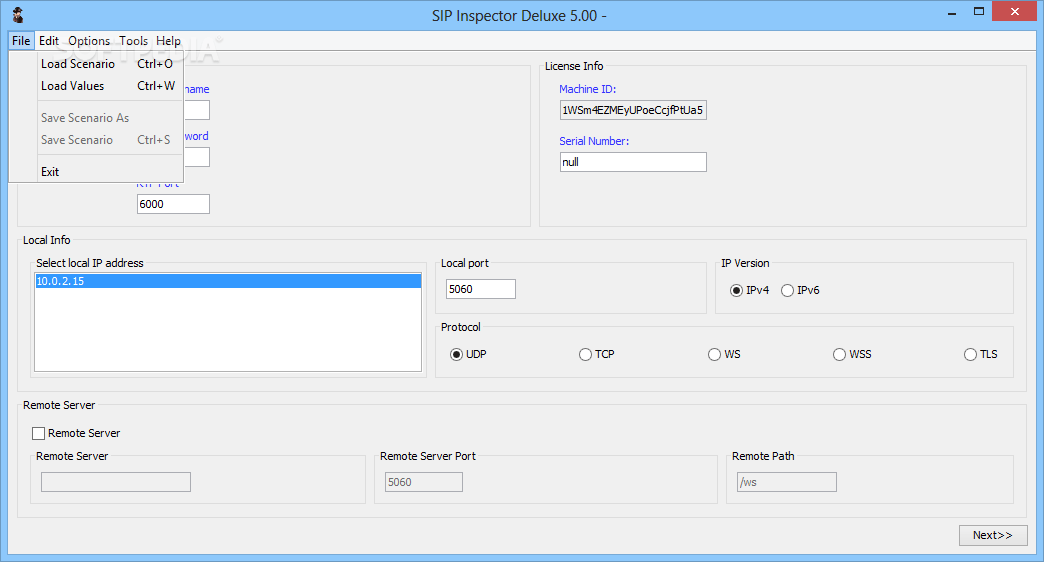The width and height of the screenshot is (1044, 562).
Task: Select local IP address 10.0.2.15
Action: point(228,281)
